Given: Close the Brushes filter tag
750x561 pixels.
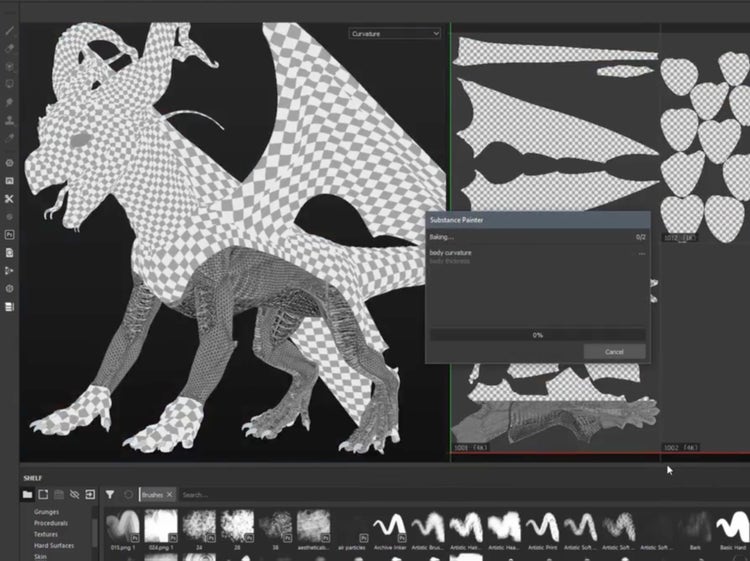Looking at the screenshot, I should pyautogui.click(x=169, y=495).
